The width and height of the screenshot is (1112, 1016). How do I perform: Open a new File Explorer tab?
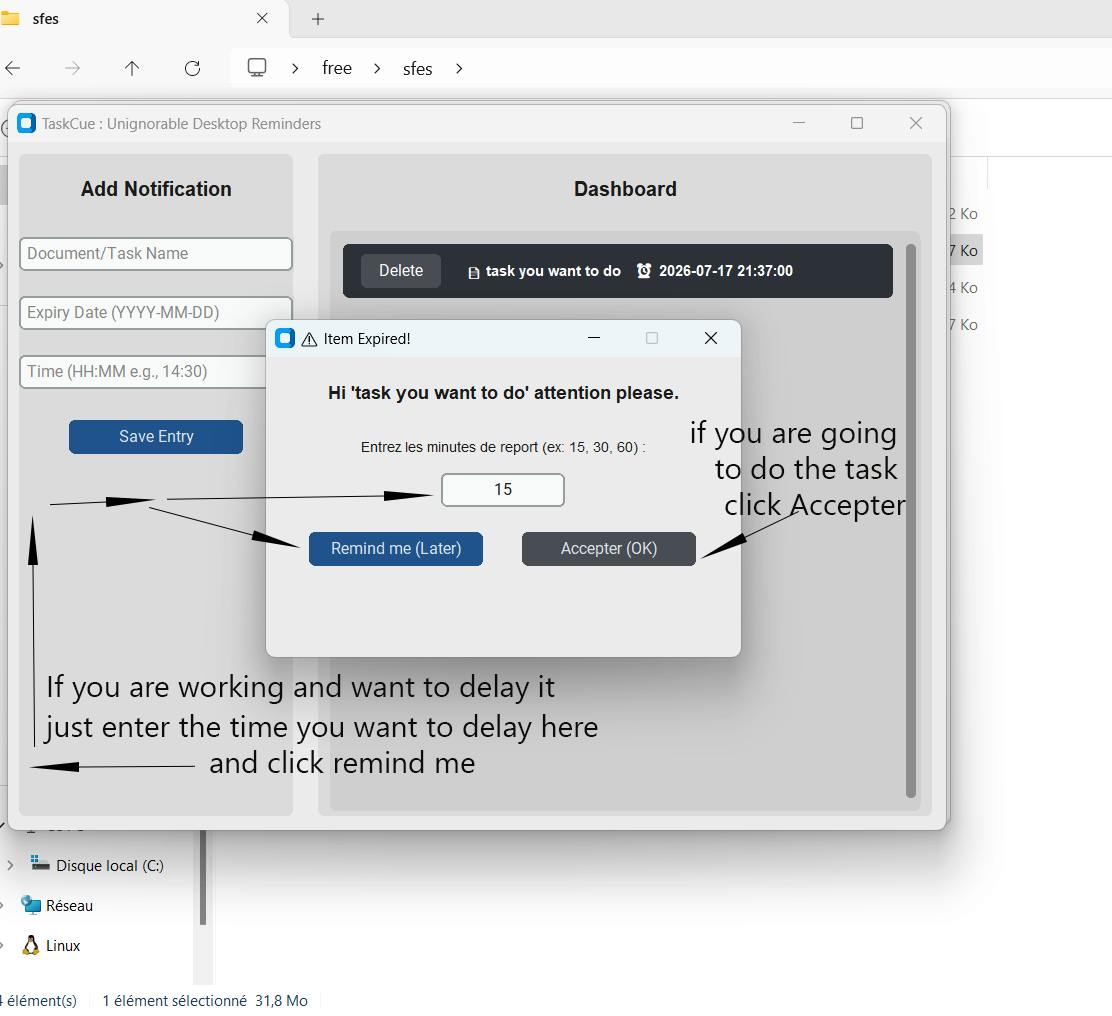click(x=318, y=19)
